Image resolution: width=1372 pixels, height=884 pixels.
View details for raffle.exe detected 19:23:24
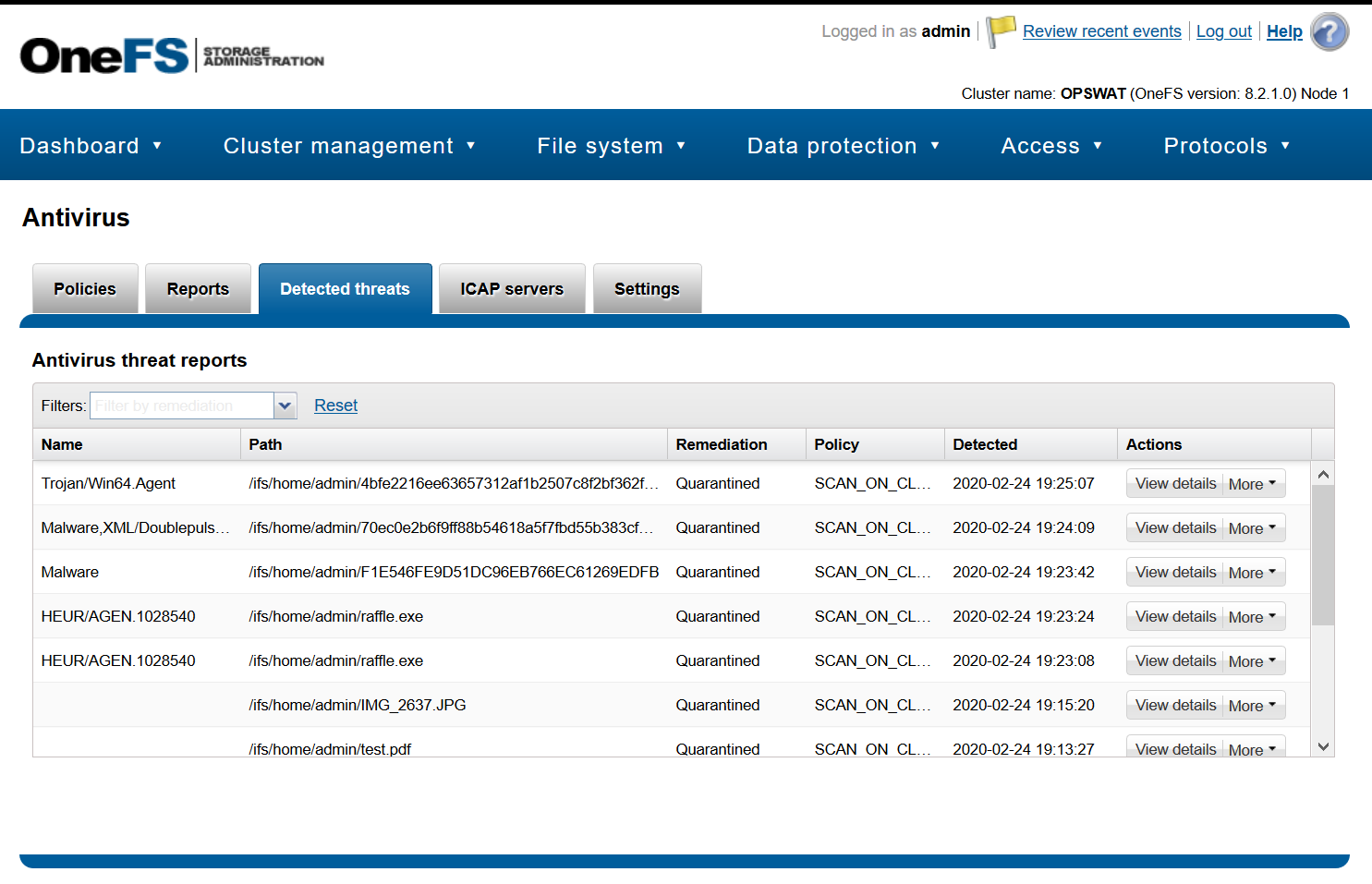(x=1175, y=616)
